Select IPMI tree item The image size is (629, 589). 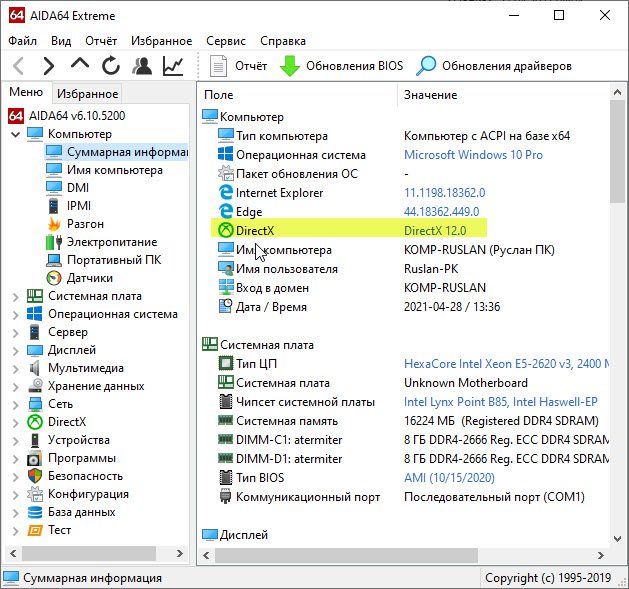(69, 206)
